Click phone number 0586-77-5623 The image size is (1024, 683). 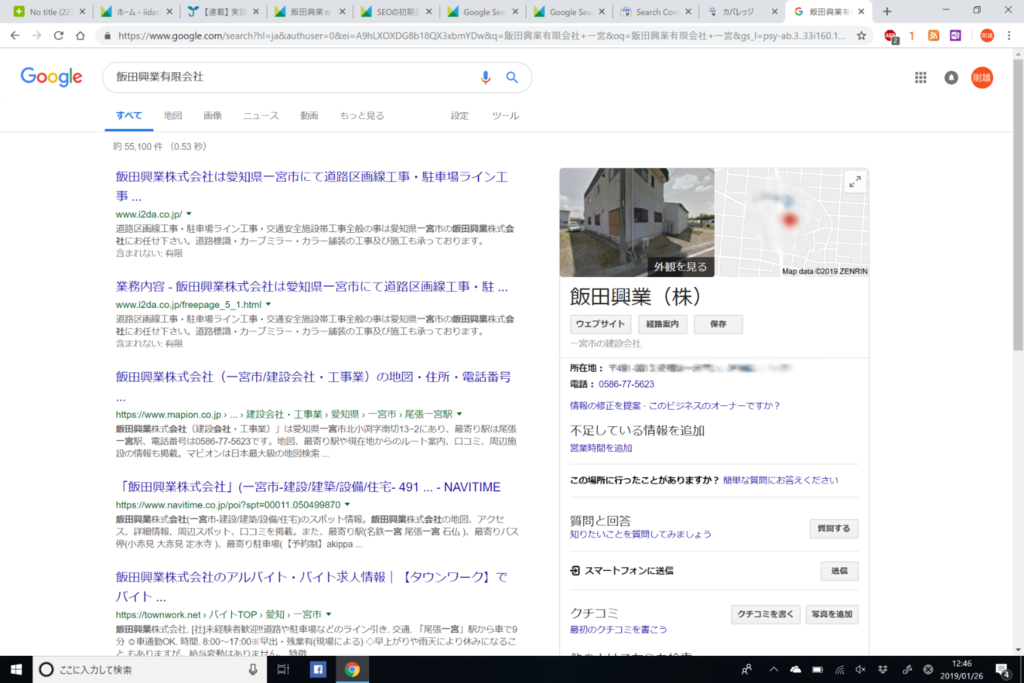click(626, 384)
